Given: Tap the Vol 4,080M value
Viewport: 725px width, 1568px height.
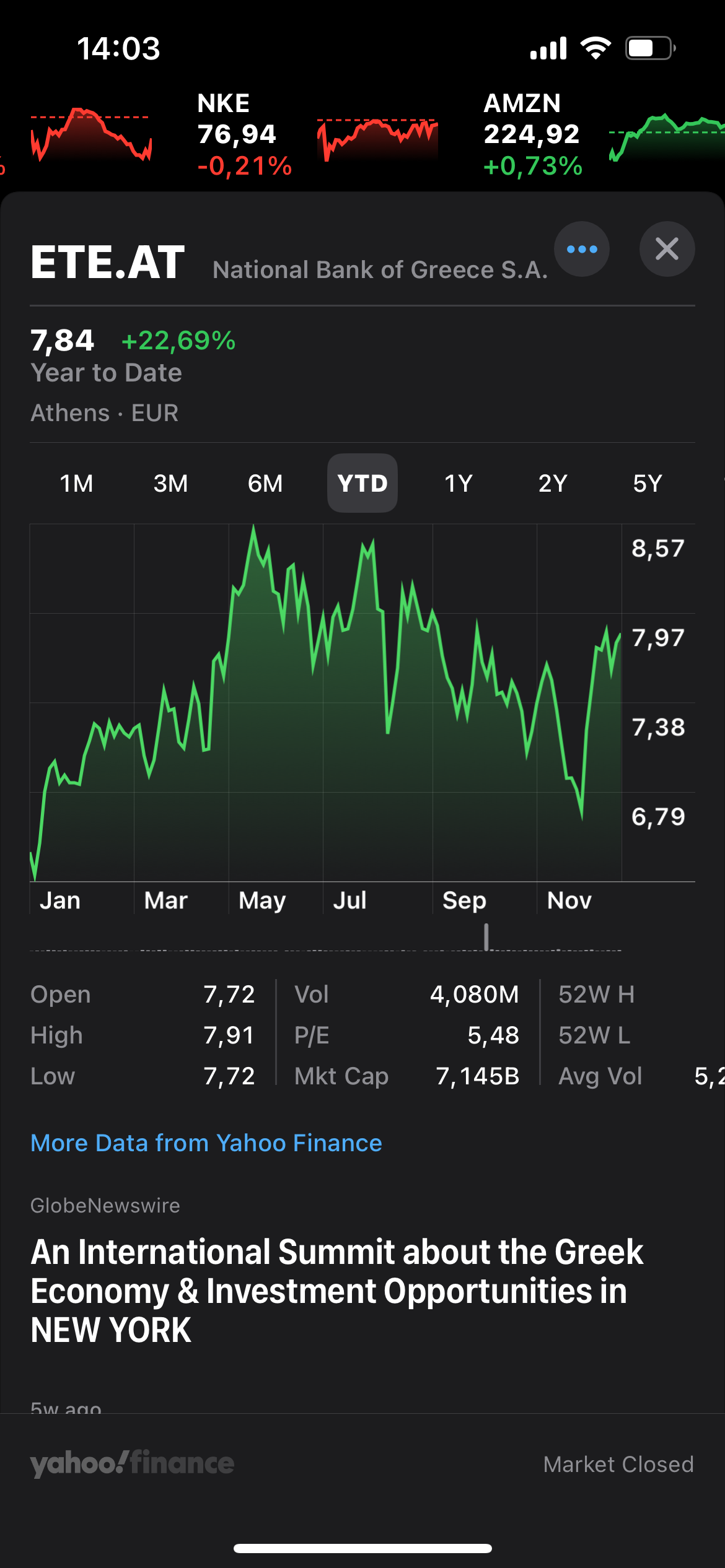Looking at the screenshot, I should click(x=475, y=995).
